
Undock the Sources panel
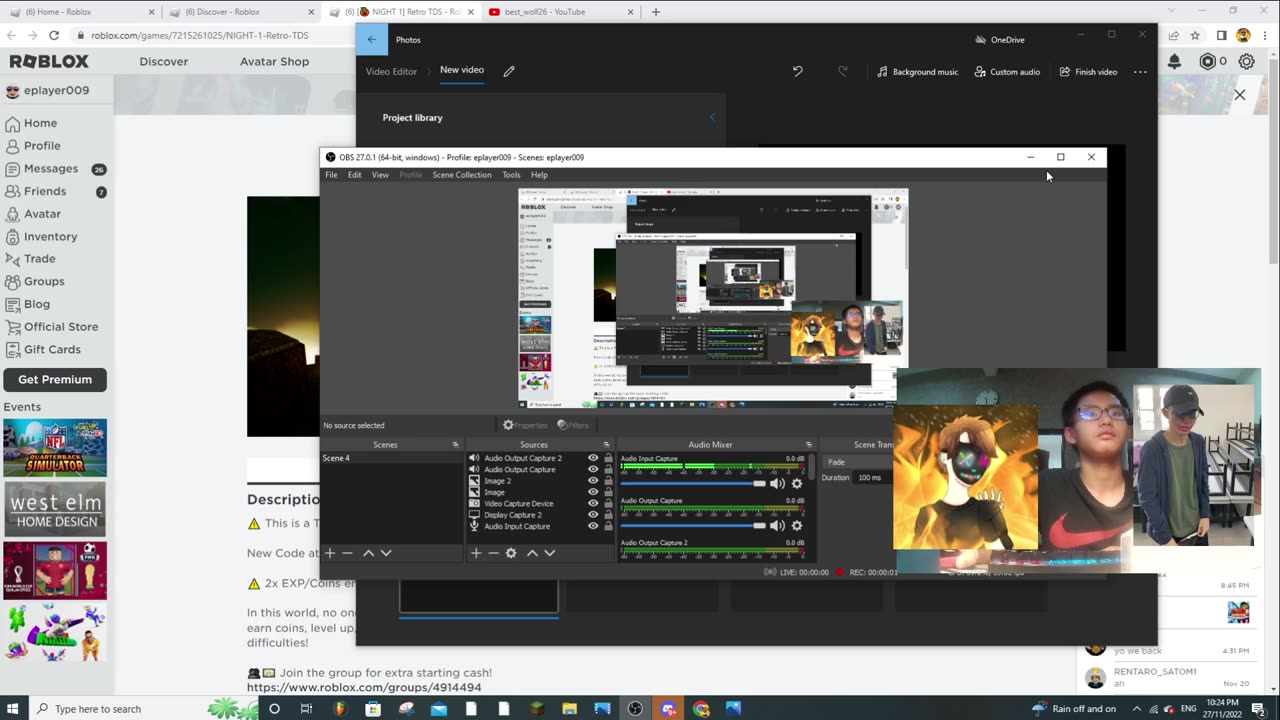coord(606,445)
